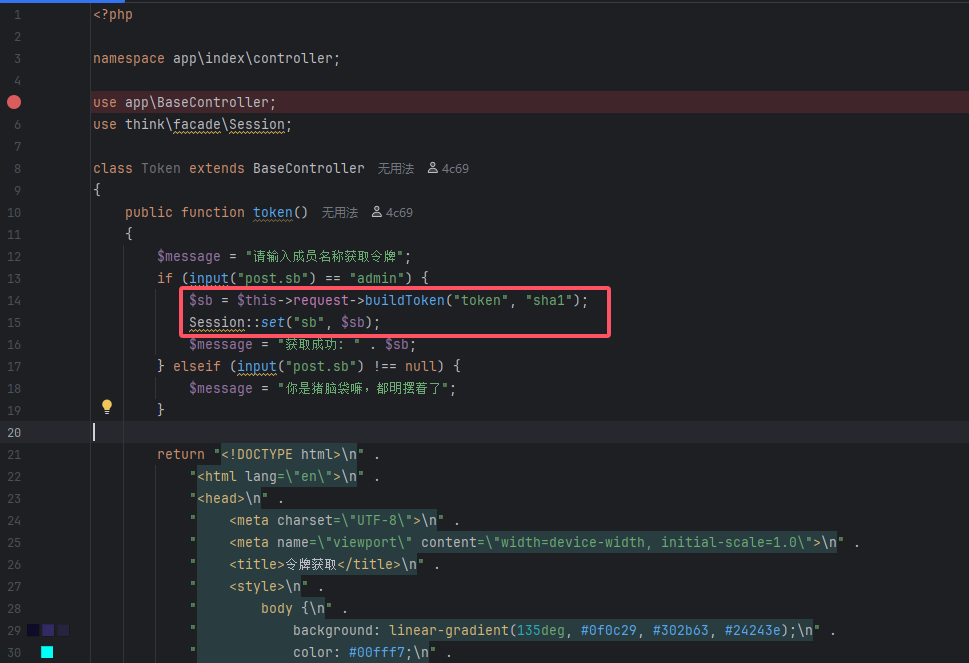Click the third gradient swatch on line 29
The image size is (969, 663).
point(63,630)
